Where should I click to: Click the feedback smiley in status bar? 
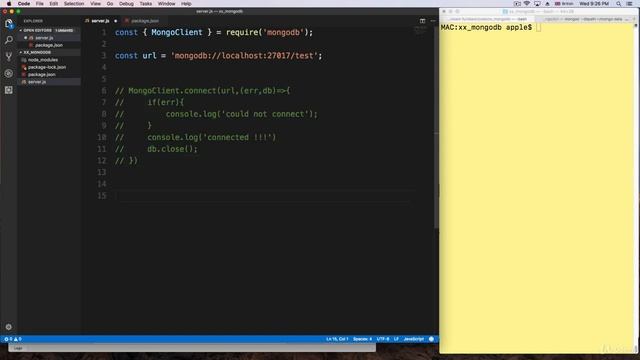point(431,339)
